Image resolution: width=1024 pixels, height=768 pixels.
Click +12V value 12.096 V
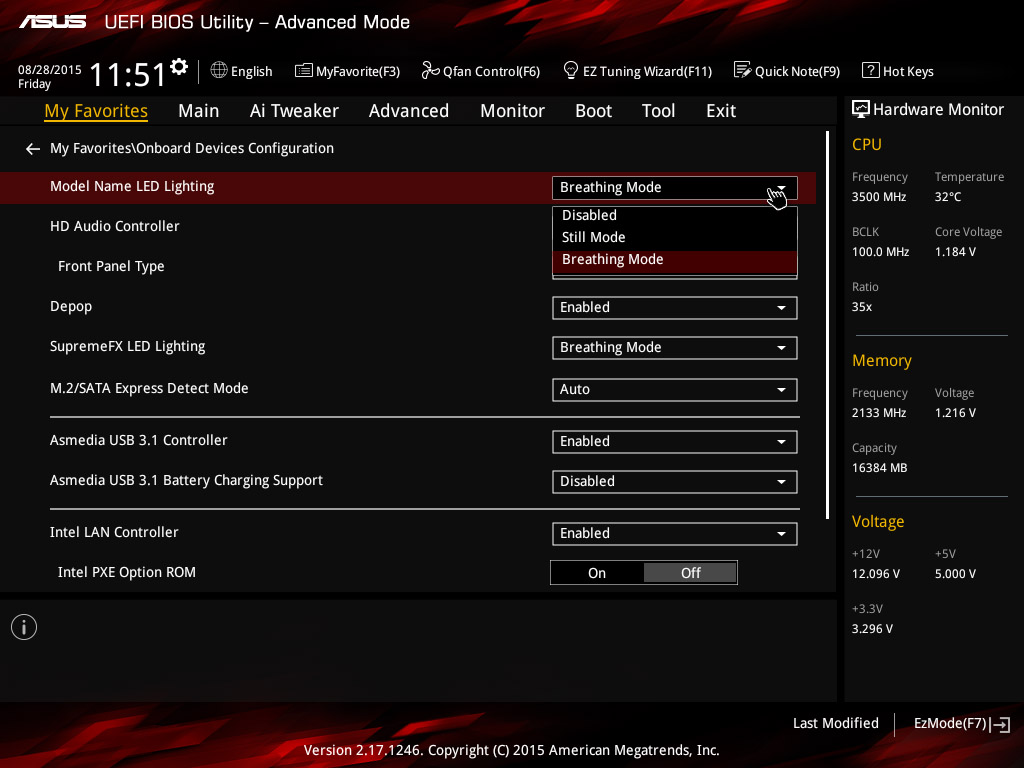tap(876, 574)
